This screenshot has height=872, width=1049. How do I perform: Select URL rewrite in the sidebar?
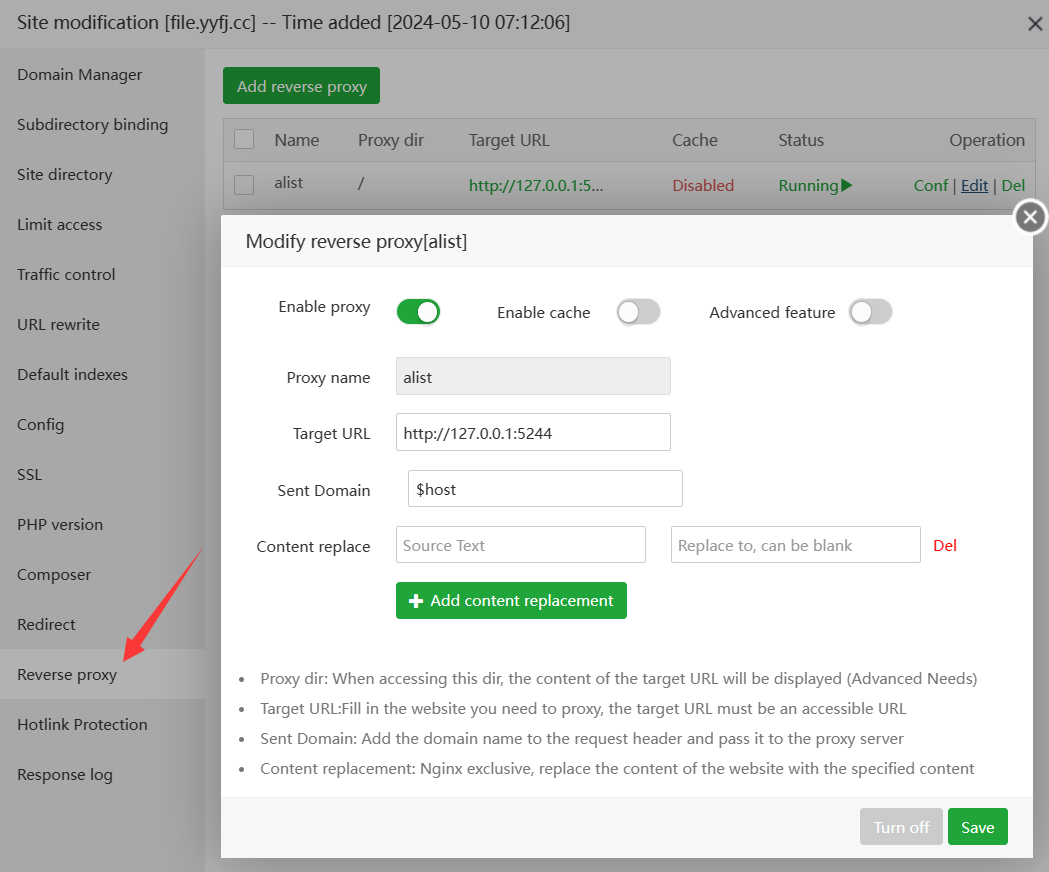tap(58, 324)
